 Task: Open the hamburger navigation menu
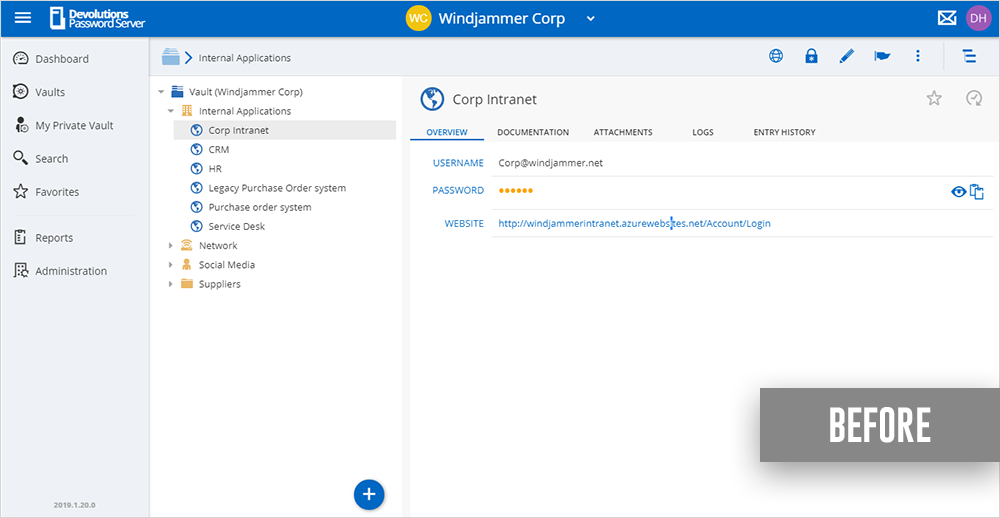(22, 18)
